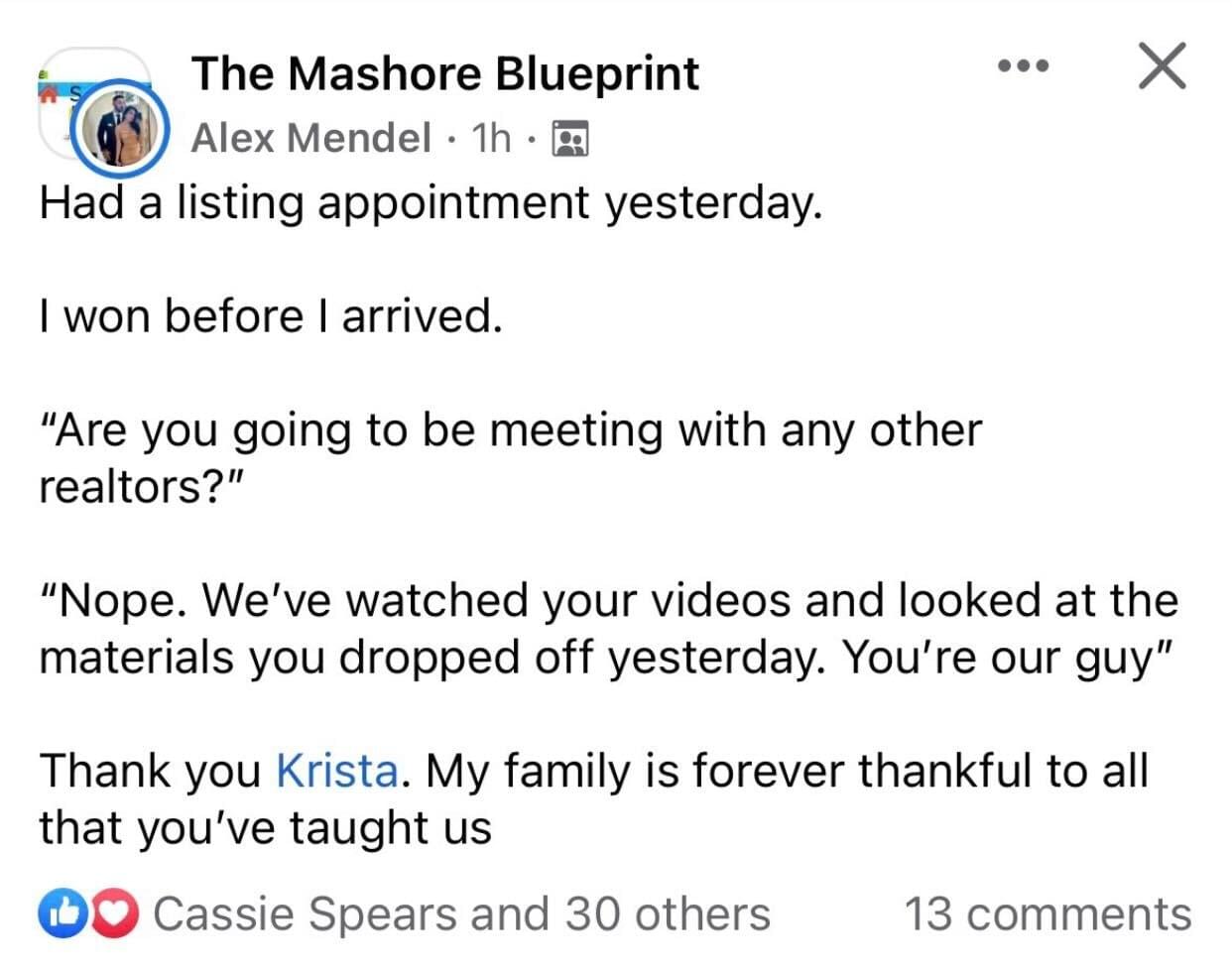Open The Mashore Blueprint group page
The image size is (1232, 970).
[445, 74]
